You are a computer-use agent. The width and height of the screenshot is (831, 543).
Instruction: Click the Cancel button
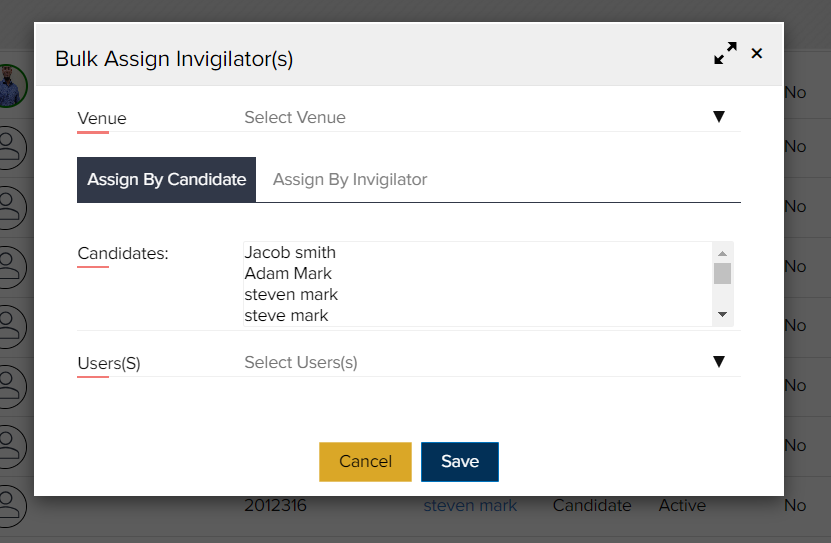[x=365, y=461]
